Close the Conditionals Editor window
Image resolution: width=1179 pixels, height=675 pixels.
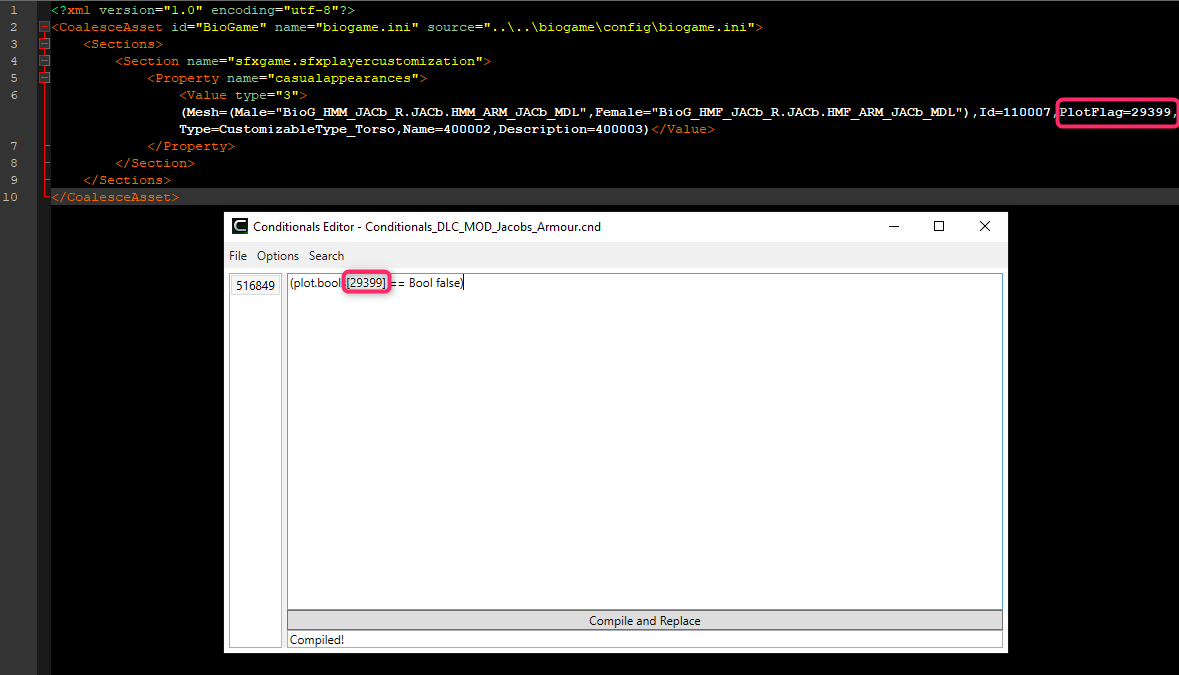(985, 226)
